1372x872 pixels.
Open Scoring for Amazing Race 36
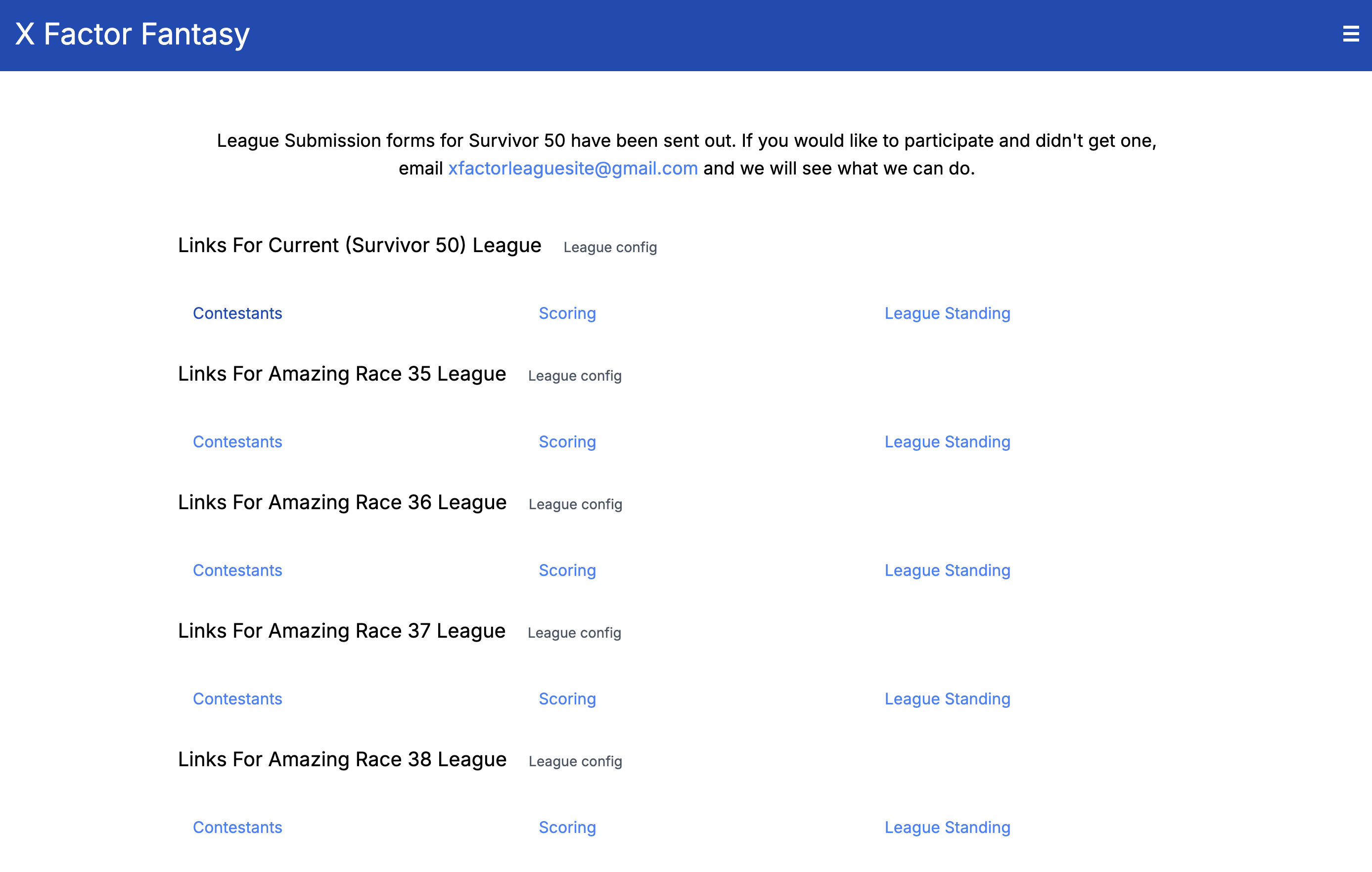[x=567, y=570]
